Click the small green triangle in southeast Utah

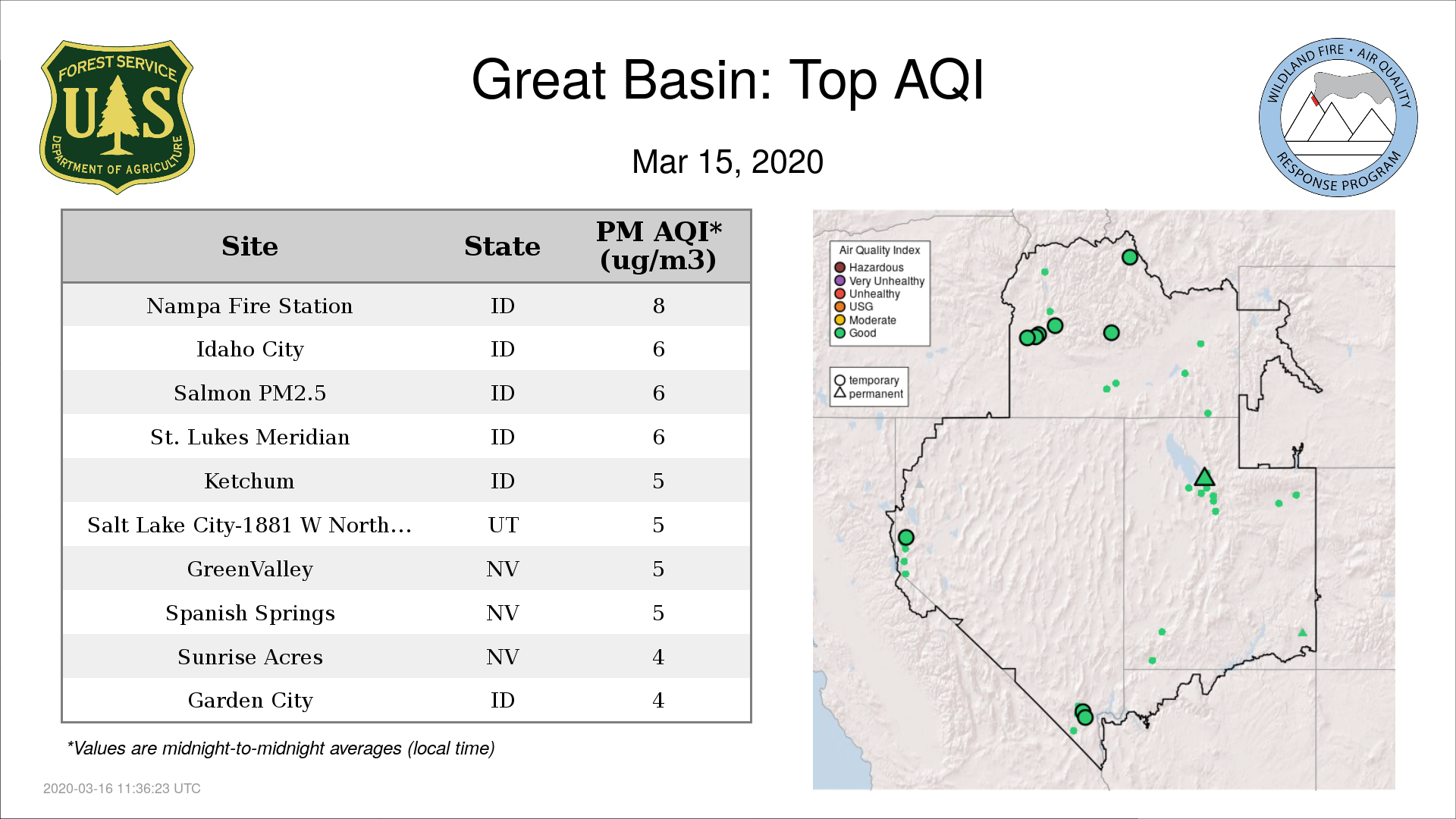pos(1302,632)
